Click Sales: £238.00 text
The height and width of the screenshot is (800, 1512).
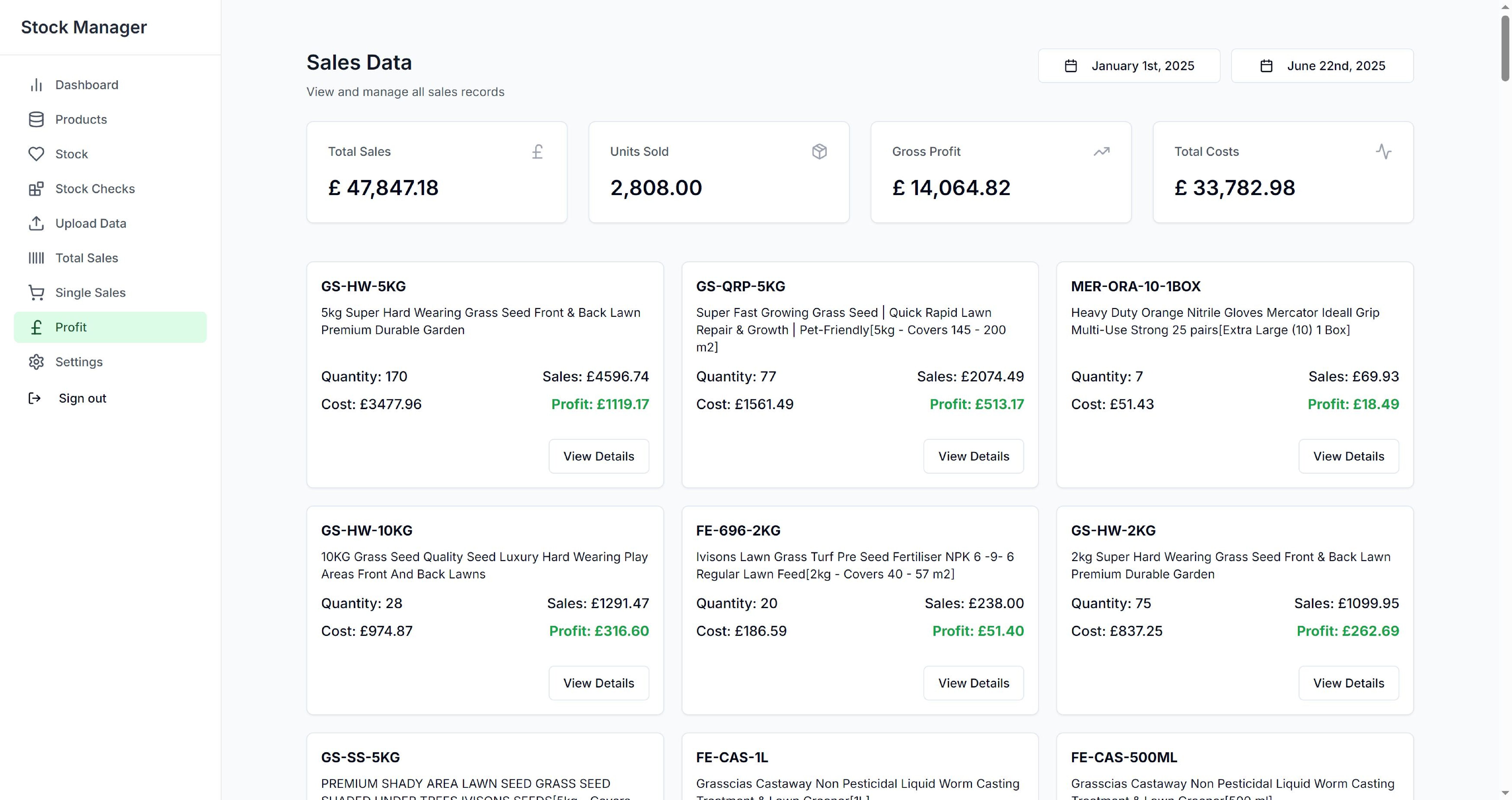pos(974,603)
